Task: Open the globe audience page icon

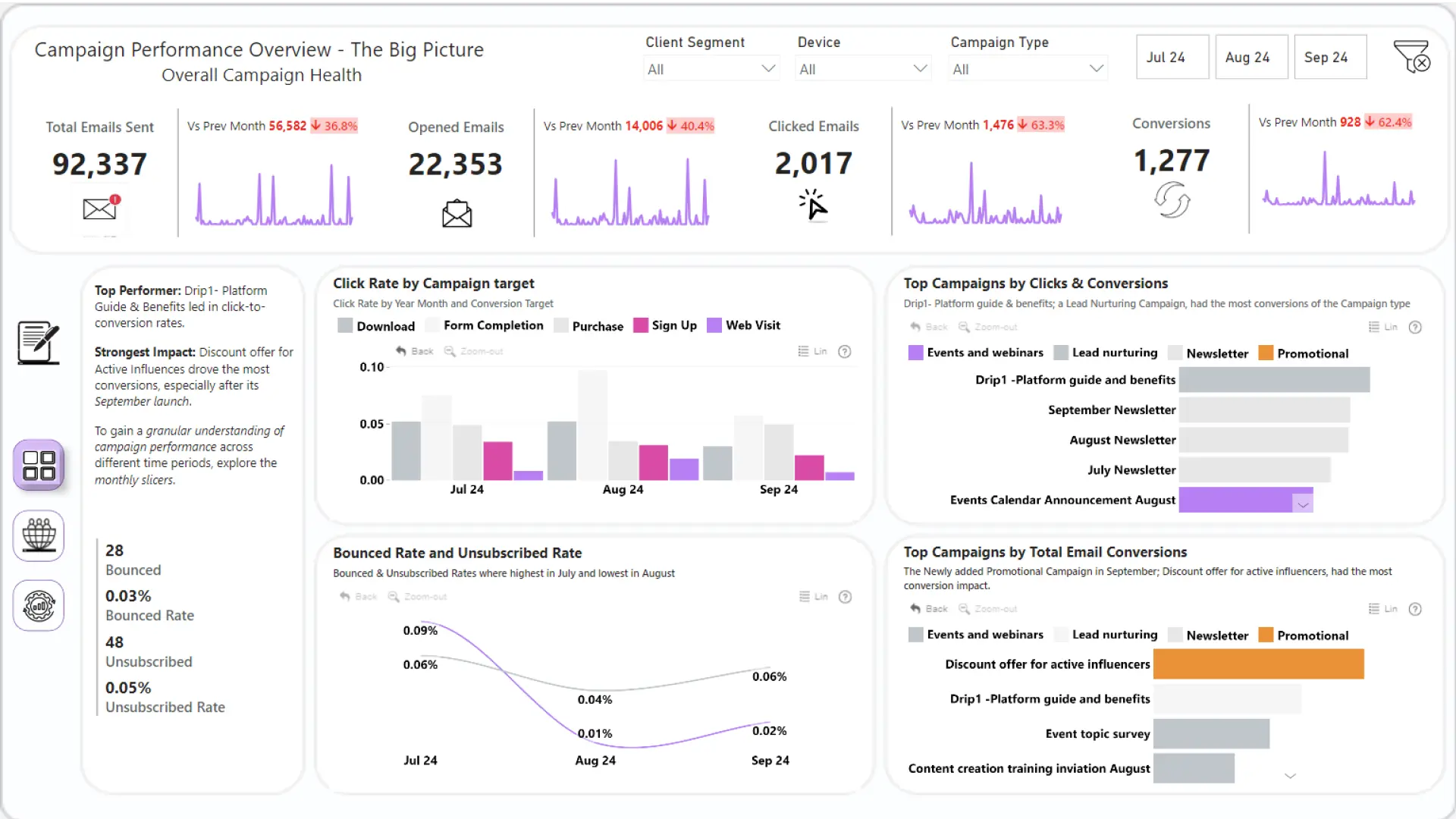Action: point(39,535)
